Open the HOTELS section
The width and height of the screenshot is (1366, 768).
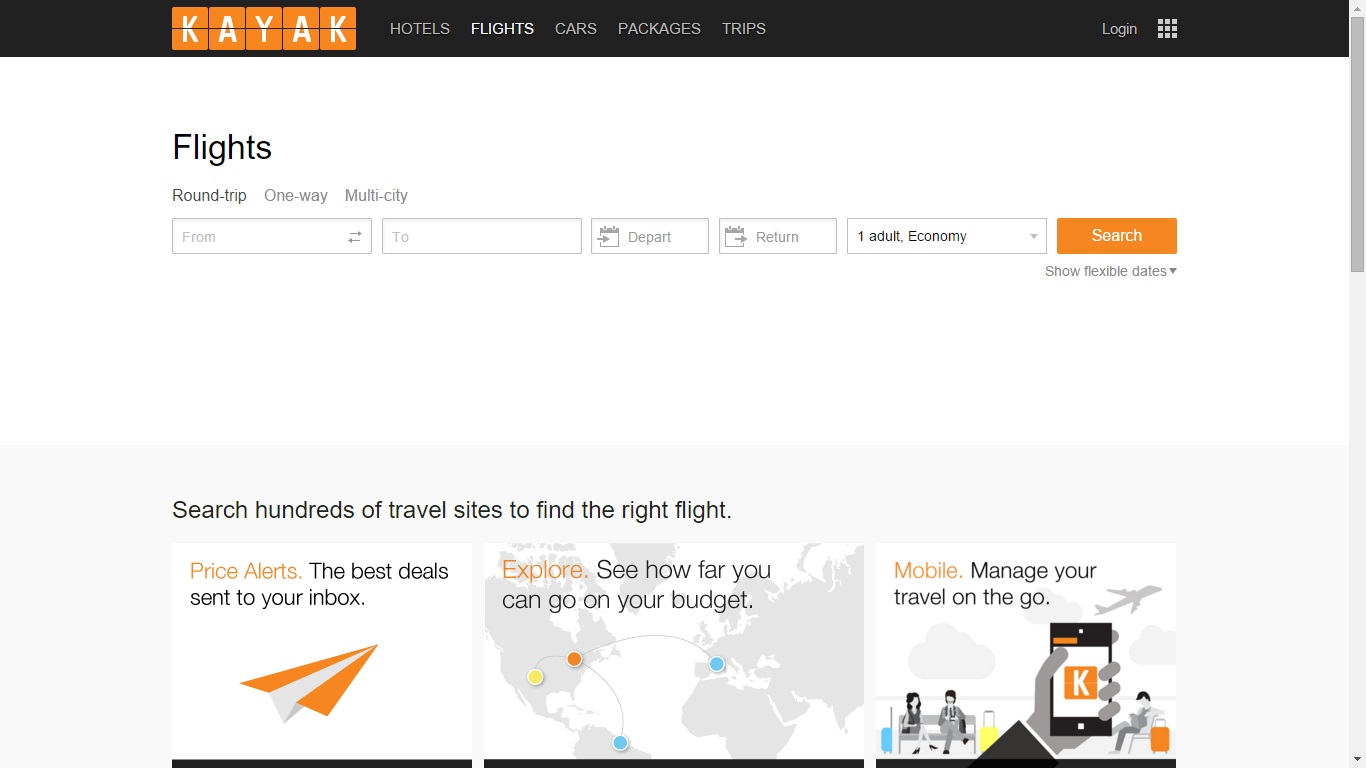pyautogui.click(x=420, y=29)
